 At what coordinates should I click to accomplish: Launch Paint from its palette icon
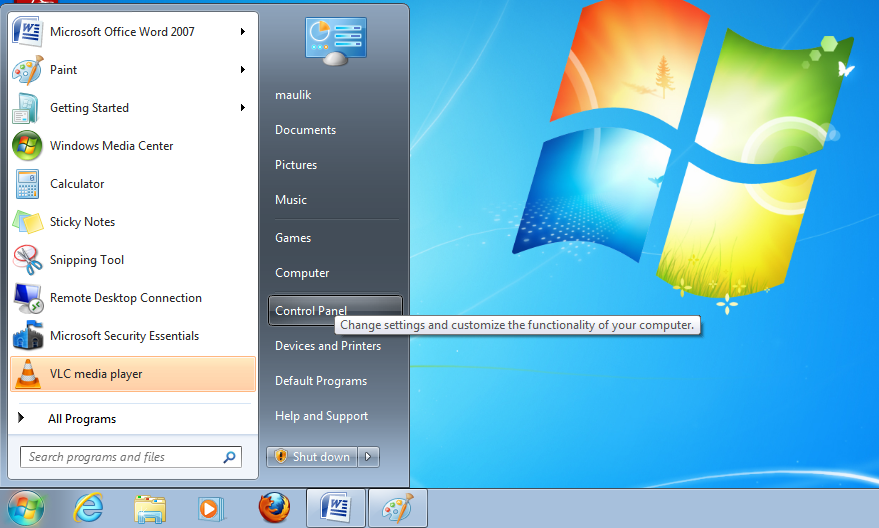pyautogui.click(x=27, y=70)
